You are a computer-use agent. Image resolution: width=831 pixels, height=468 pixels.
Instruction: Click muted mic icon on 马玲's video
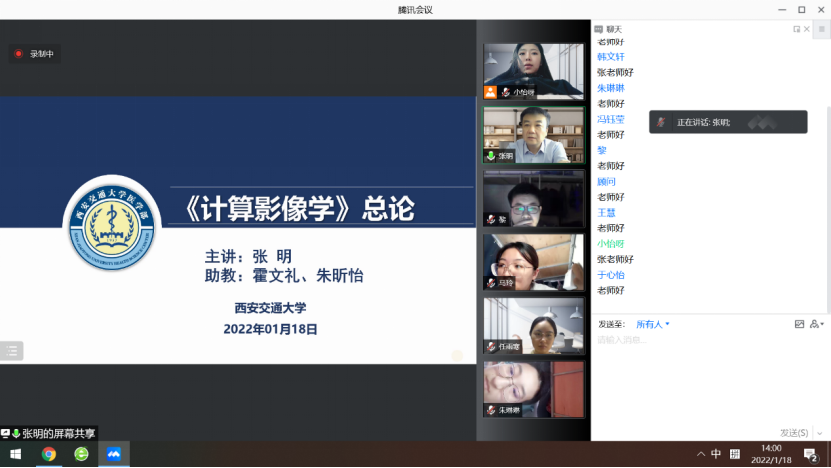490,283
